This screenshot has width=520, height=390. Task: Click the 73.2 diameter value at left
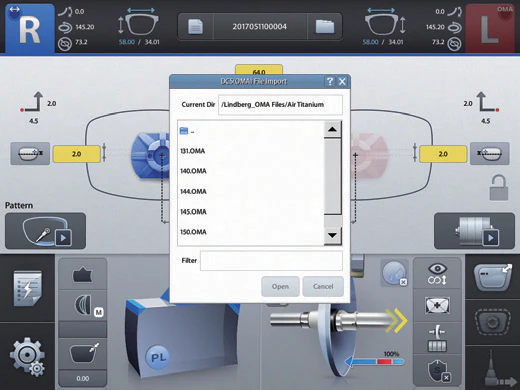point(81,42)
